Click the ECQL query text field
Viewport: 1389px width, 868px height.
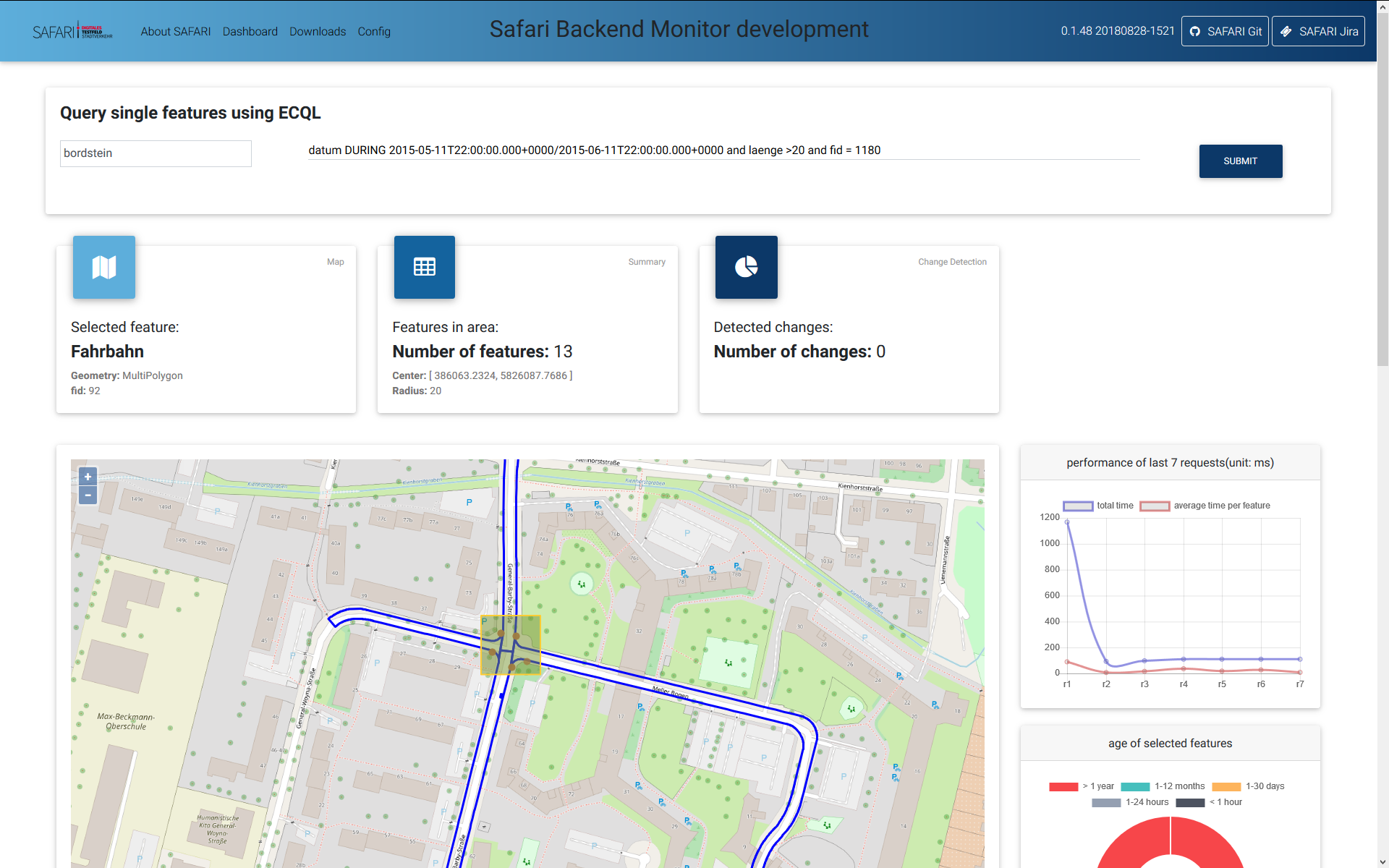point(723,150)
